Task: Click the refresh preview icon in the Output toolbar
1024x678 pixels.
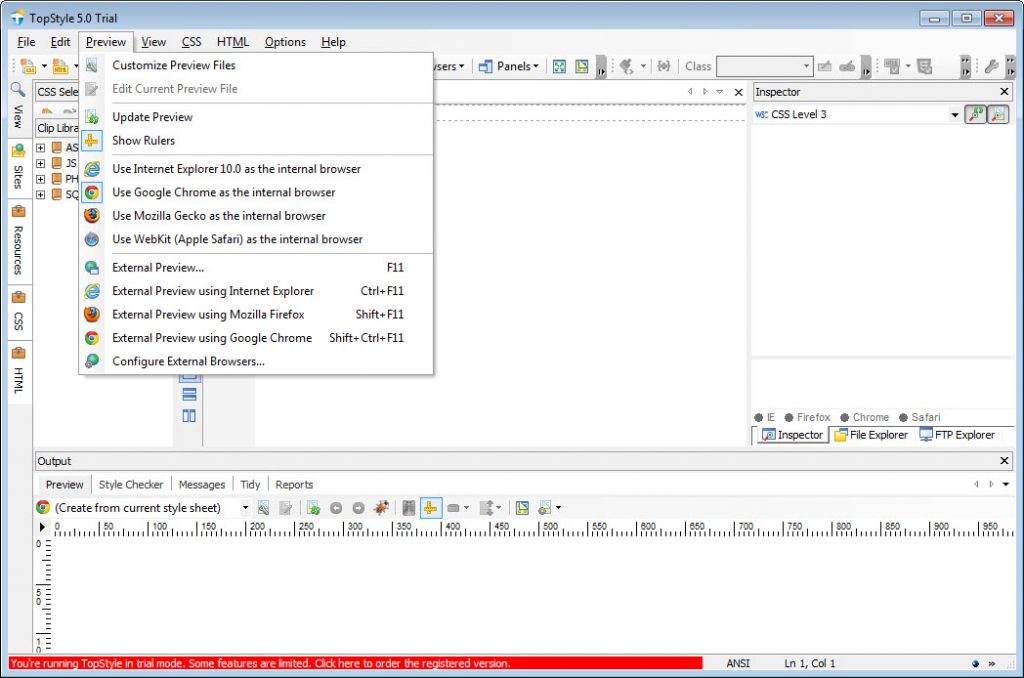Action: 313,508
